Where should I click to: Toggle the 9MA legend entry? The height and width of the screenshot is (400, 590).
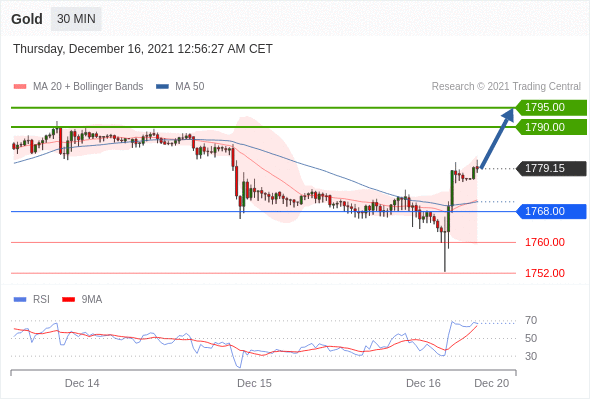82,300
